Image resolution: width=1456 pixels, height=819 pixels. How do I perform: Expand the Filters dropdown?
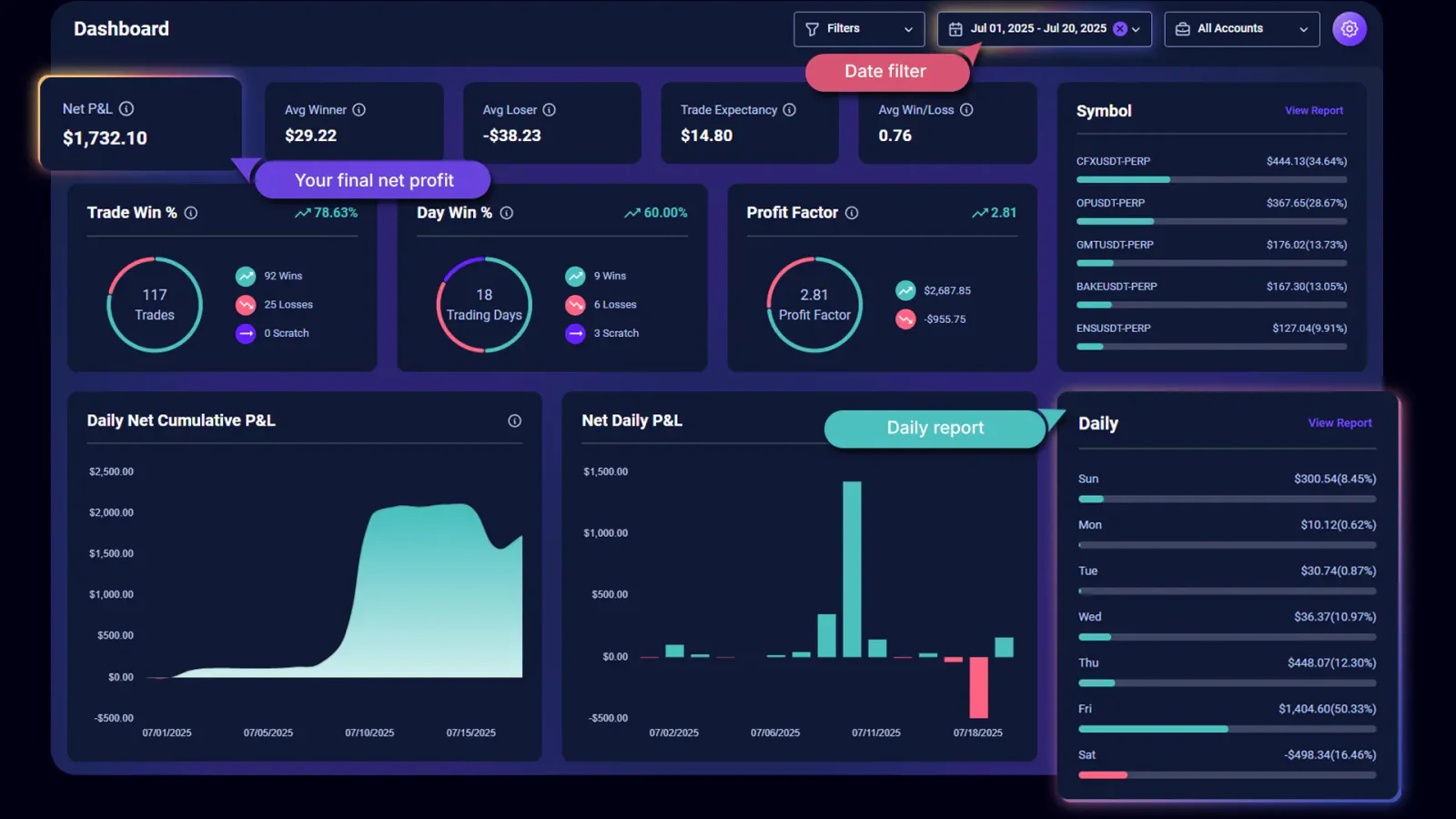(908, 28)
